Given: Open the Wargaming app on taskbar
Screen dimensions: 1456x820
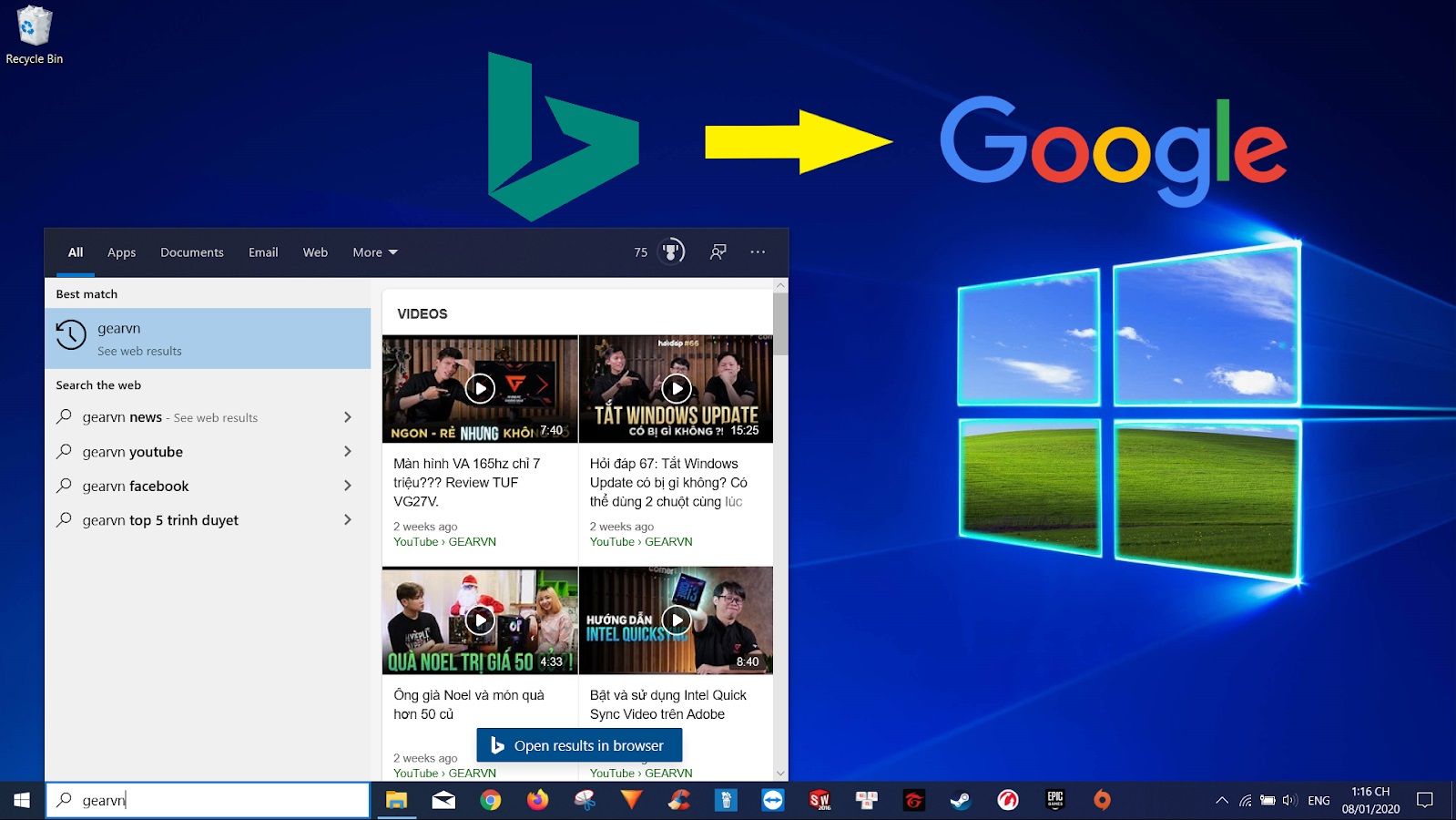Looking at the screenshot, I should [1008, 800].
